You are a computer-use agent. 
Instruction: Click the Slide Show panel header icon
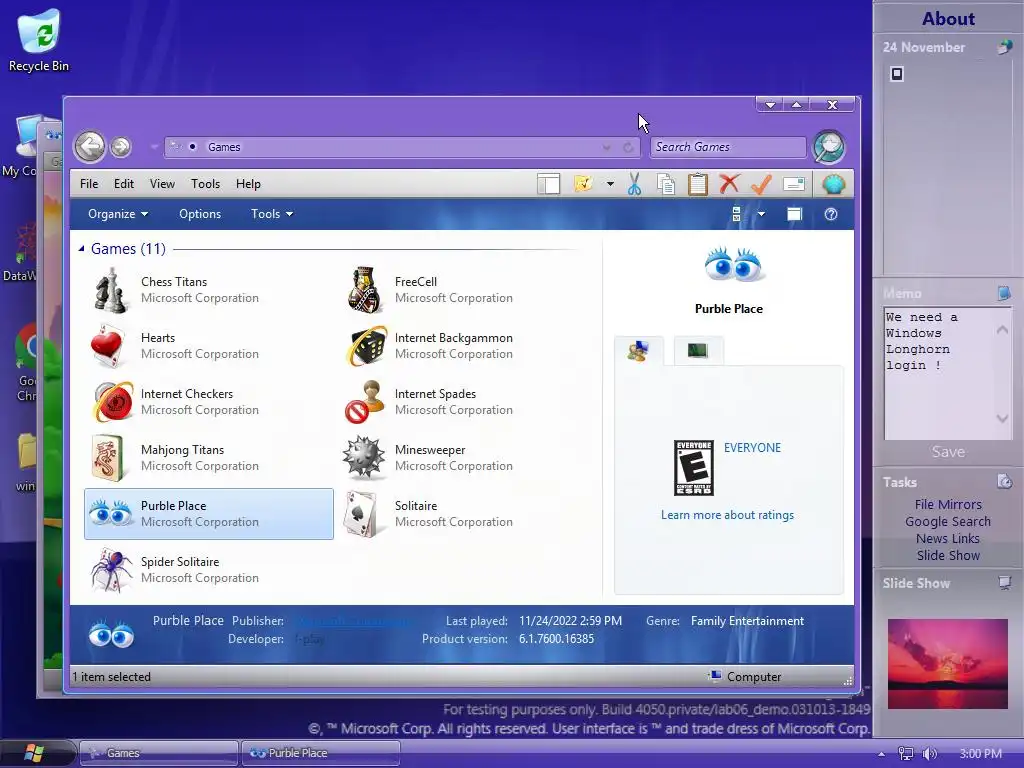tap(1004, 583)
